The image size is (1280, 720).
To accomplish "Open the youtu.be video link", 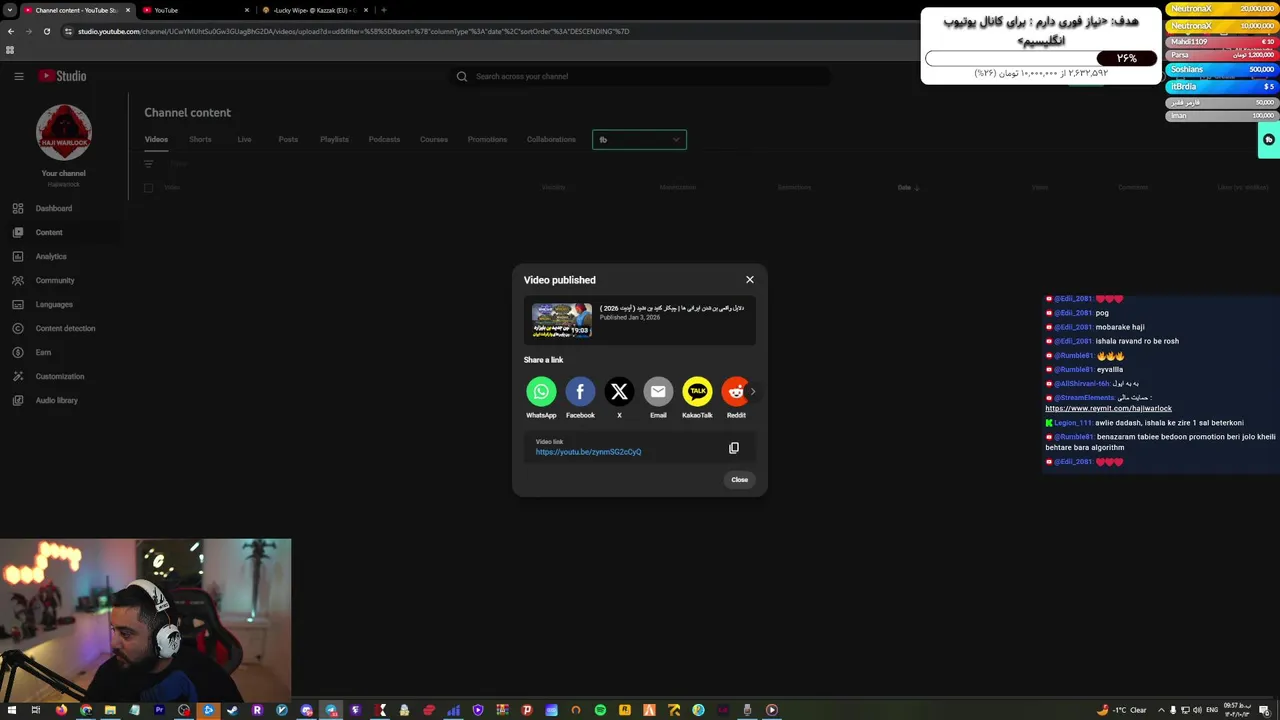I will (x=588, y=452).
